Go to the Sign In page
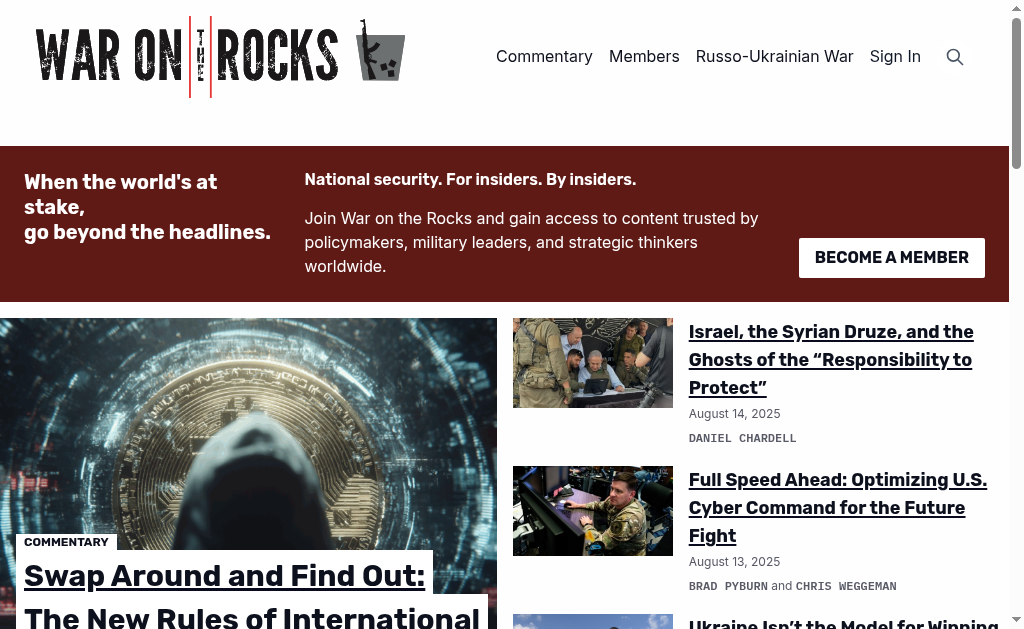 pyautogui.click(x=895, y=57)
